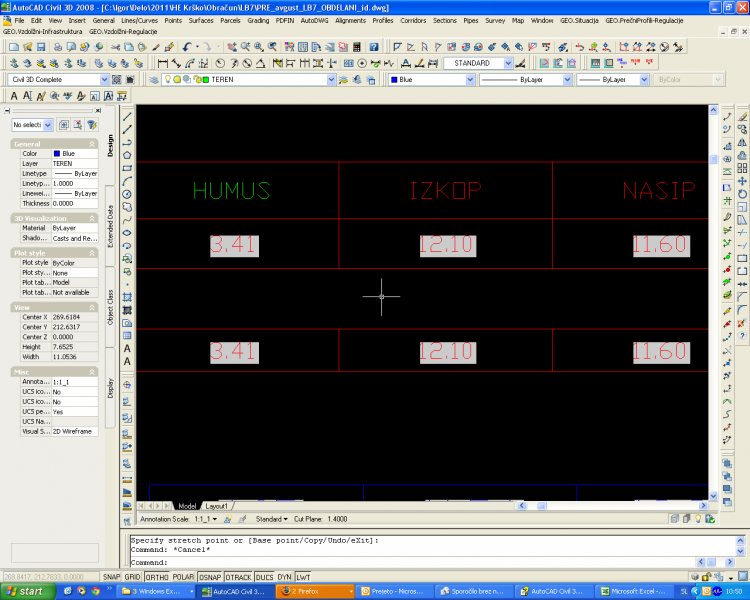Viewport: 750px width, 600px height.
Task: Click the Move tool in the Modify toolbar
Action: pyautogui.click(x=742, y=181)
